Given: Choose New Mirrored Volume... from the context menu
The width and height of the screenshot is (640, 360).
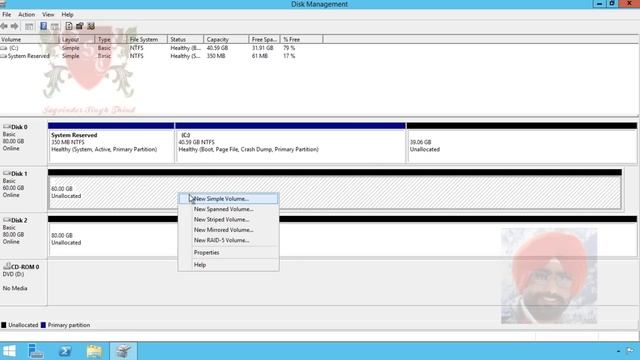Looking at the screenshot, I should tap(229, 230).
